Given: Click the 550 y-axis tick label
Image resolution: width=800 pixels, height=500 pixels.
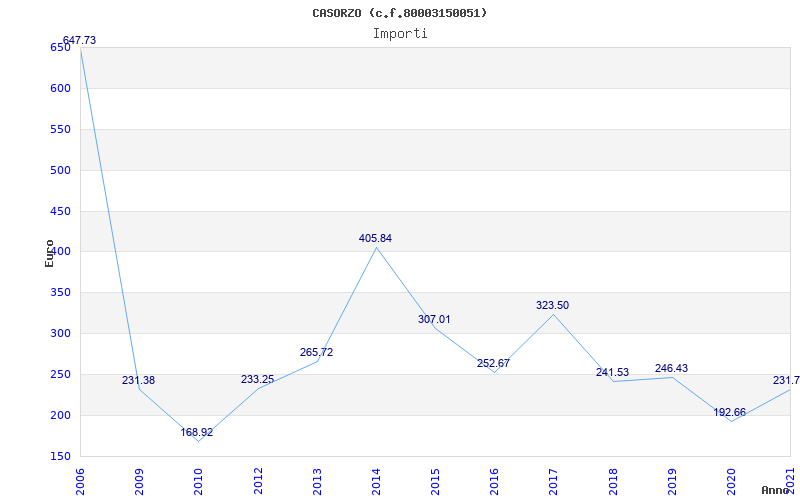Looking at the screenshot, I should point(60,130).
